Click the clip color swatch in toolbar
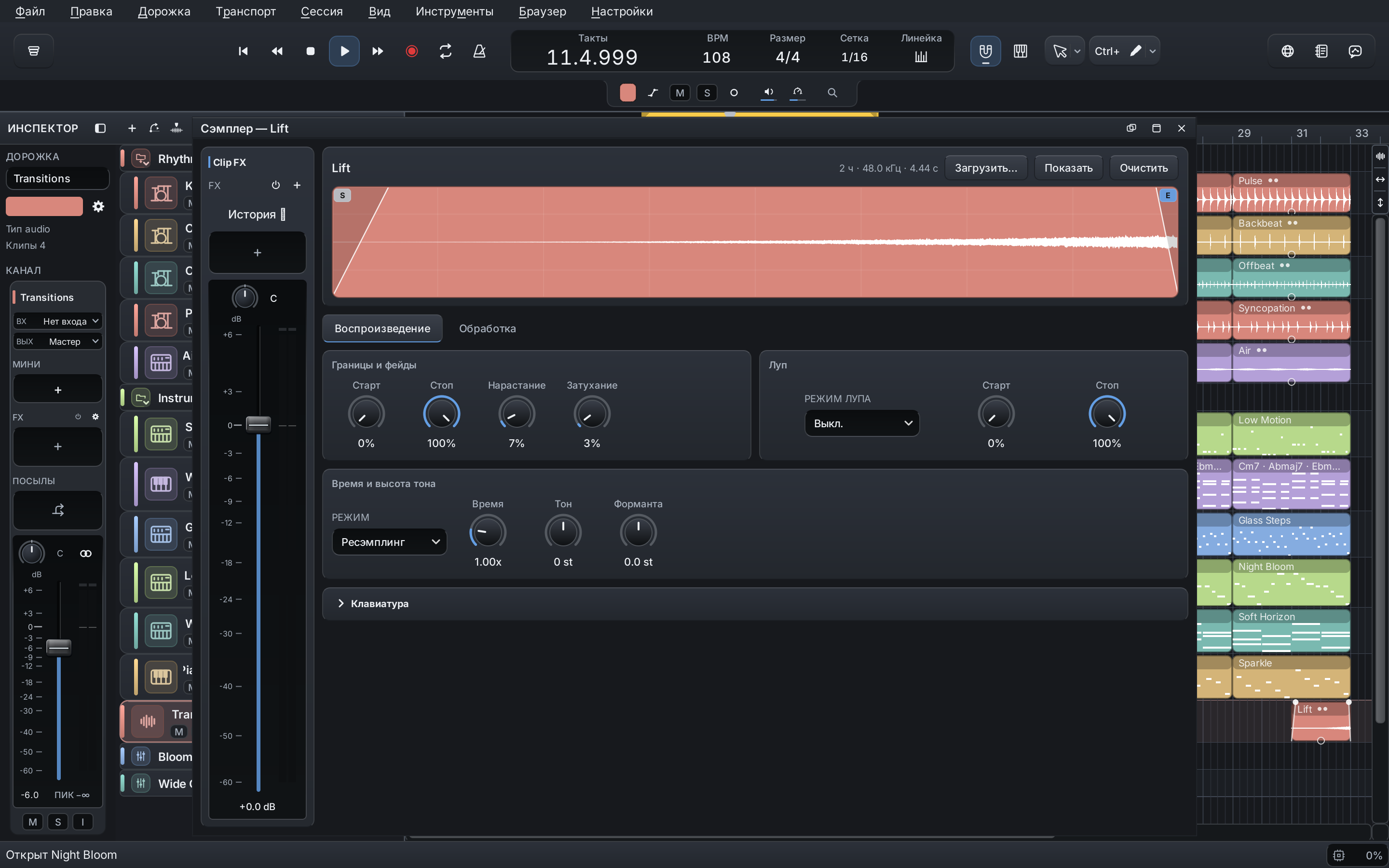1389x868 pixels. 628,93
